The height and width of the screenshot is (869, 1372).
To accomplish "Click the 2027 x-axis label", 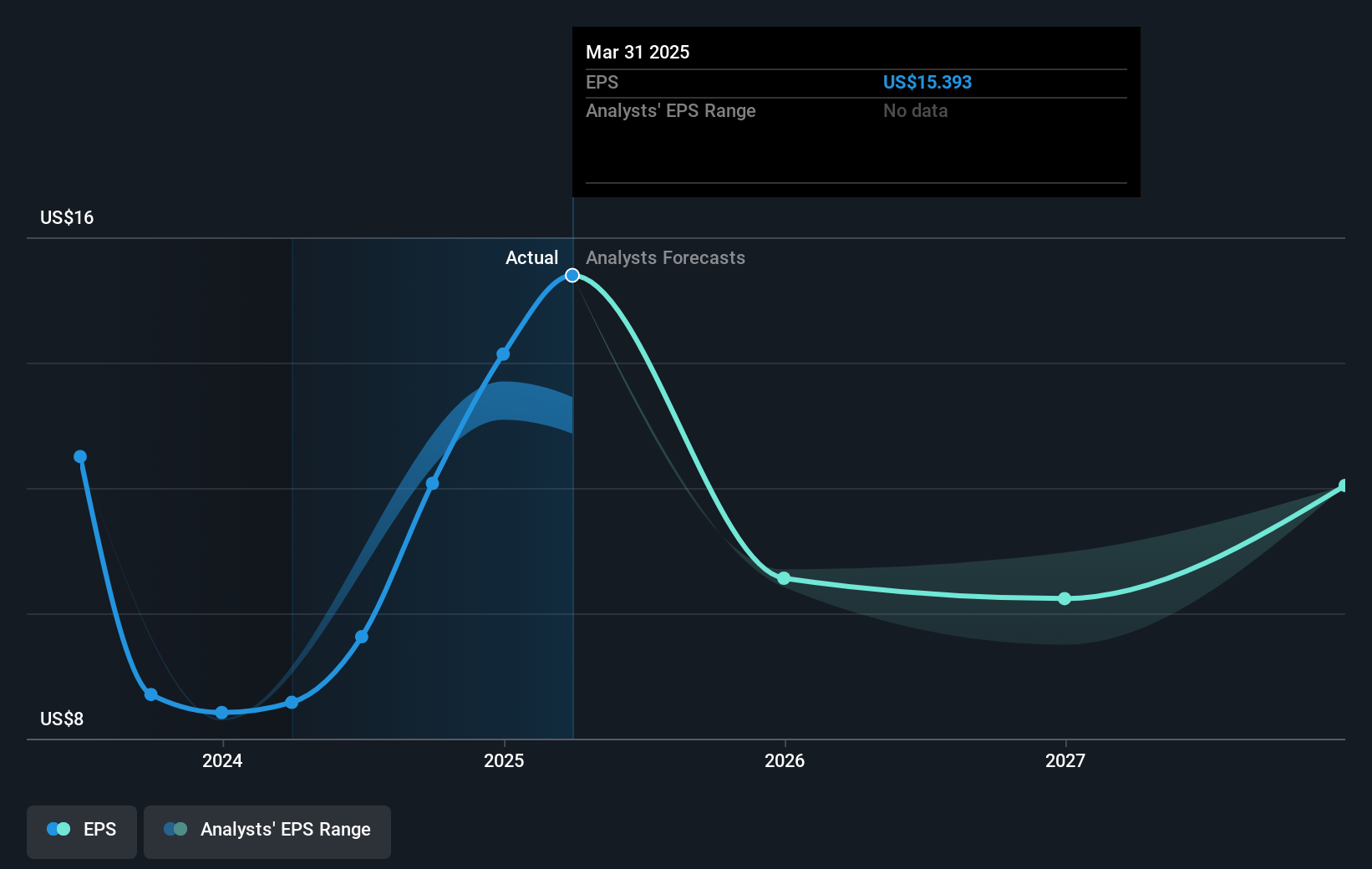I will (1065, 760).
